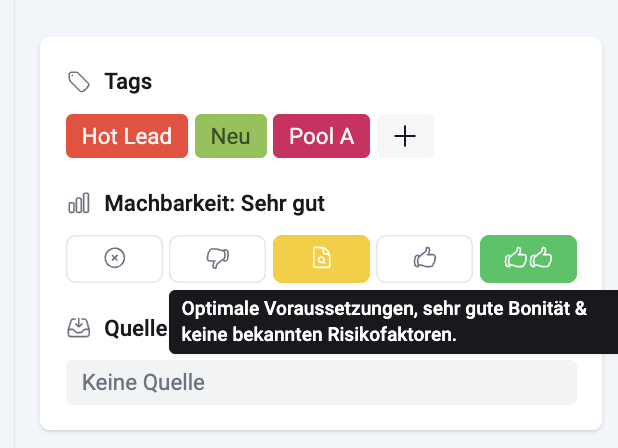Choose the thumbs down feasibility rating
This screenshot has width=618, height=448.
tap(218, 259)
